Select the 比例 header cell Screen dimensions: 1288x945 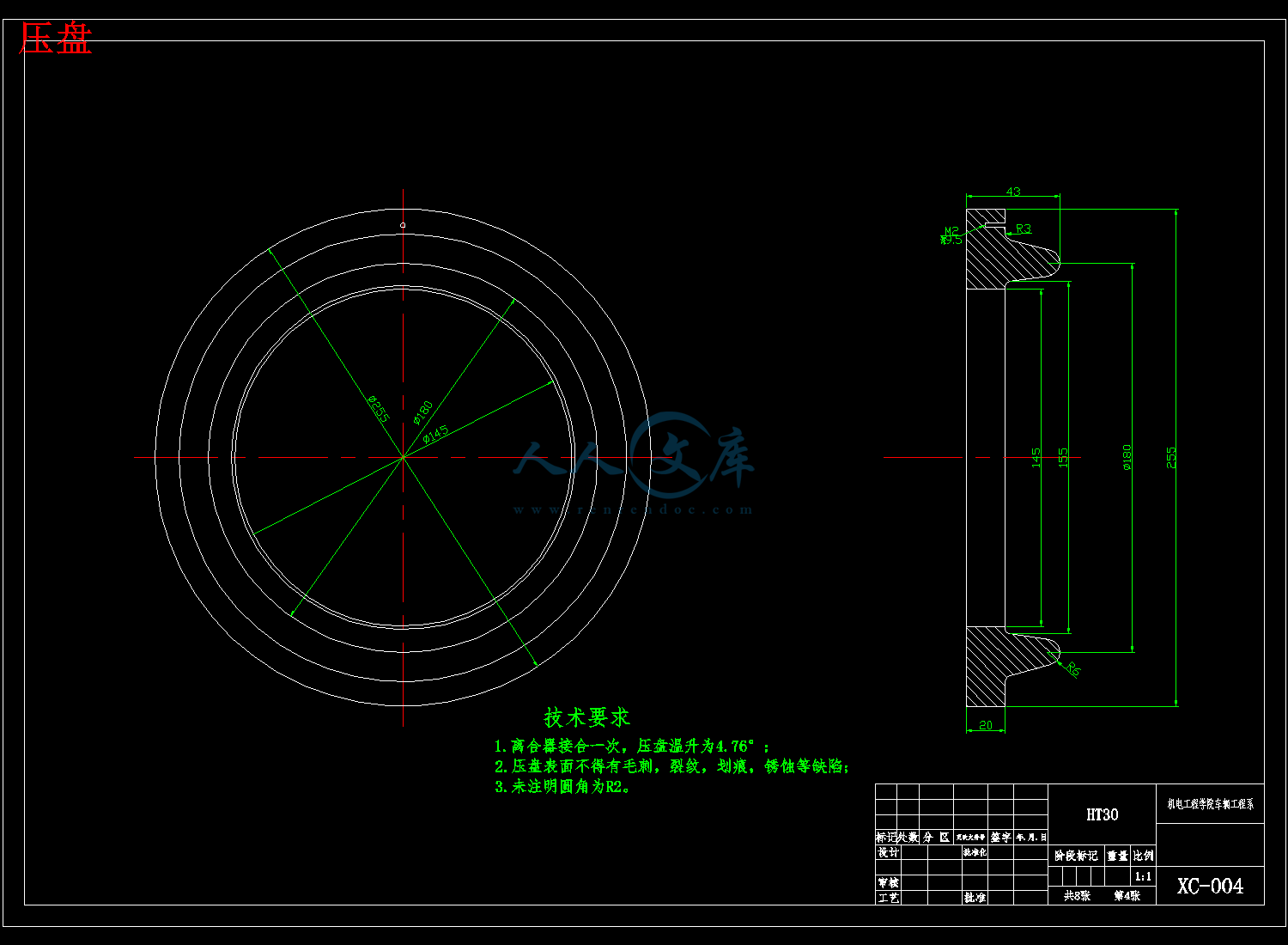click(1144, 856)
